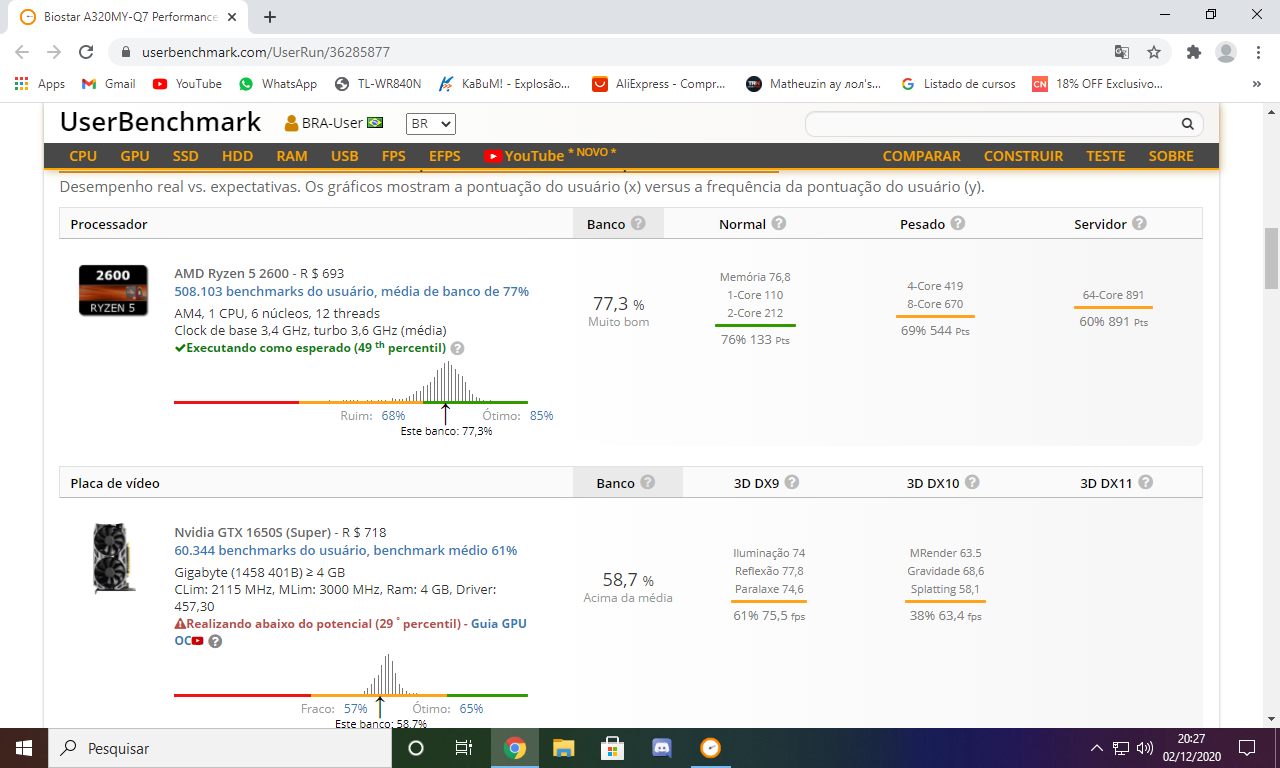Click COMPARAR in the navigation bar
The height and width of the screenshot is (768, 1280).
pos(922,156)
